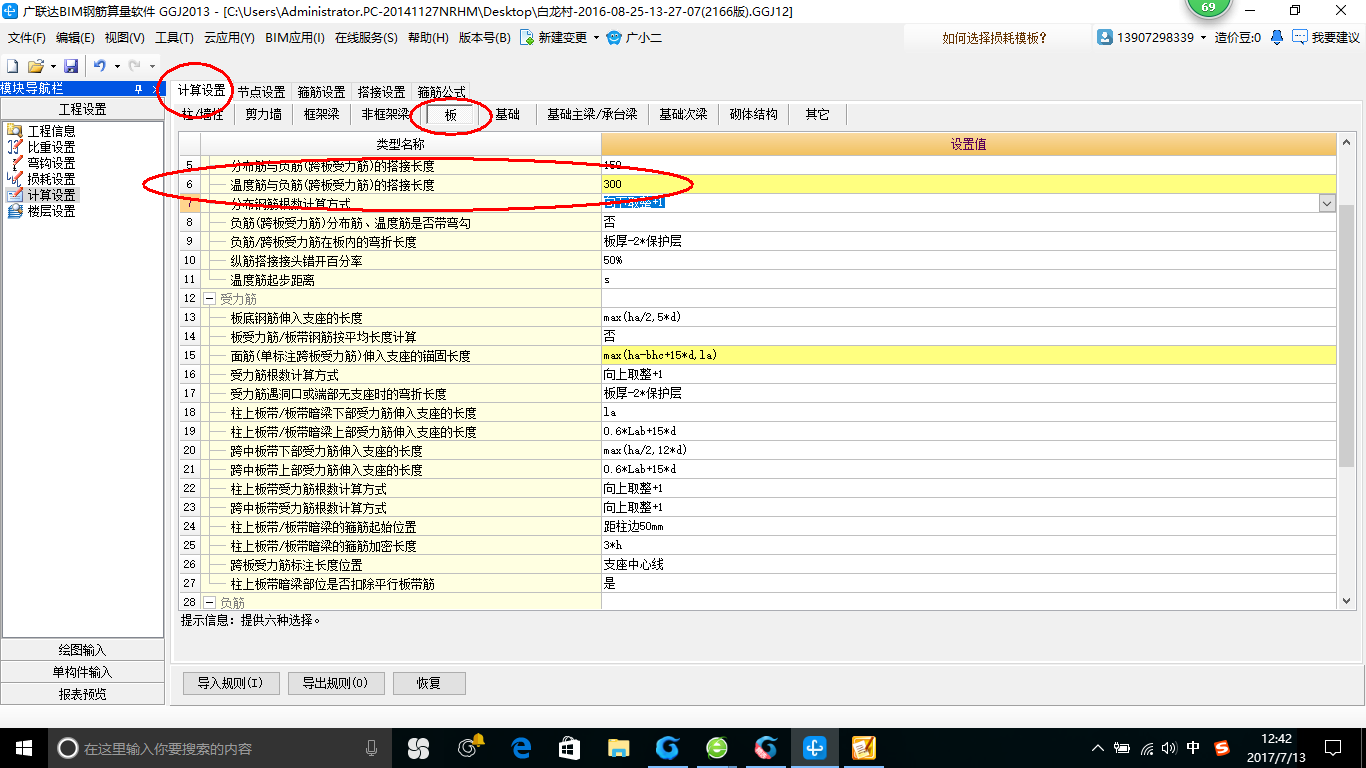Pin the 模块导航栏 panel with the pin icon
Image resolution: width=1366 pixels, height=768 pixels.
tap(138, 89)
